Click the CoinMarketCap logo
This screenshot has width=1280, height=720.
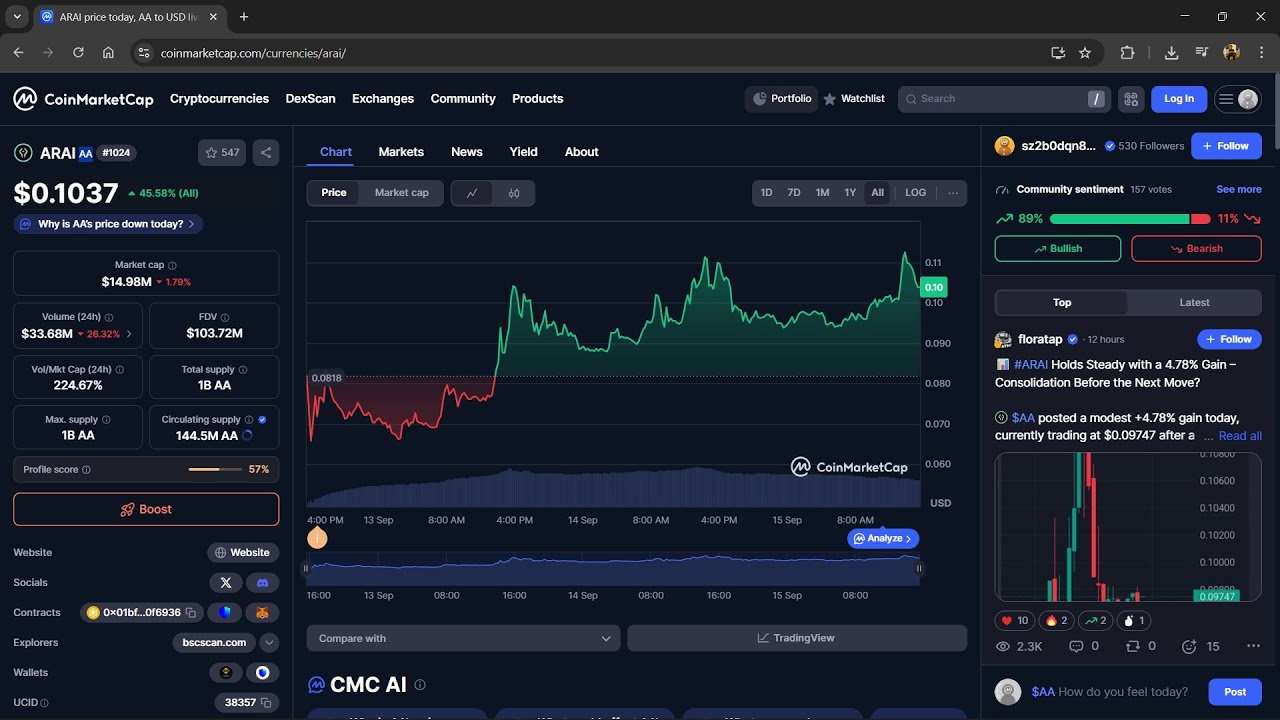(83, 99)
